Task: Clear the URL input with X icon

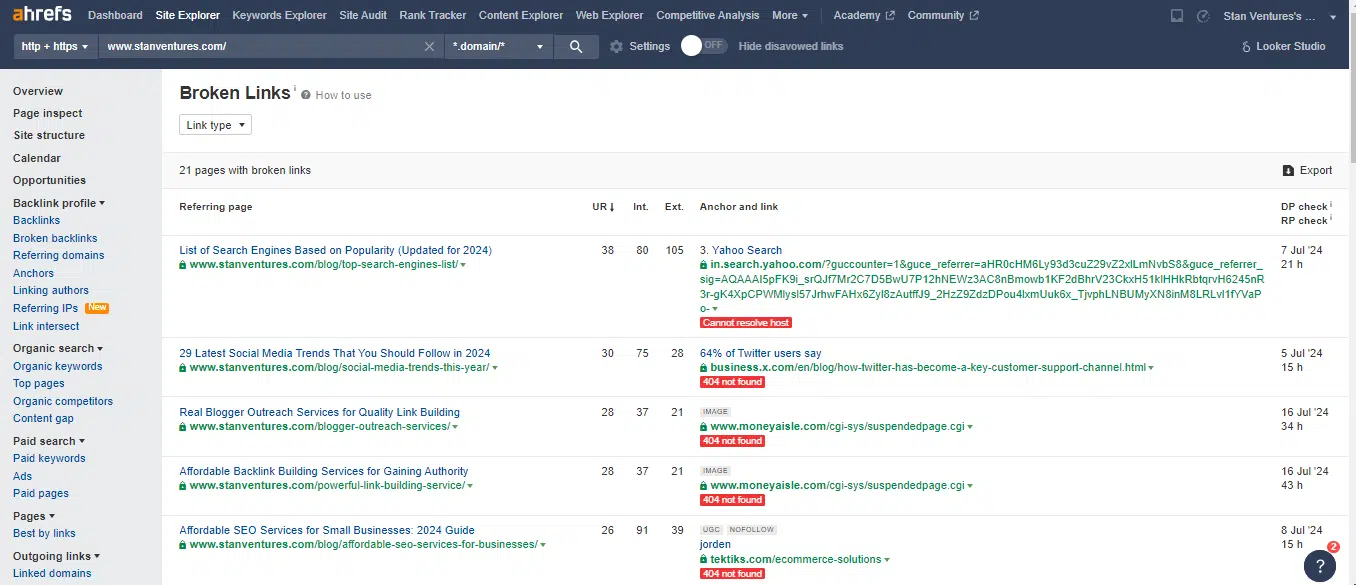Action: [x=429, y=47]
